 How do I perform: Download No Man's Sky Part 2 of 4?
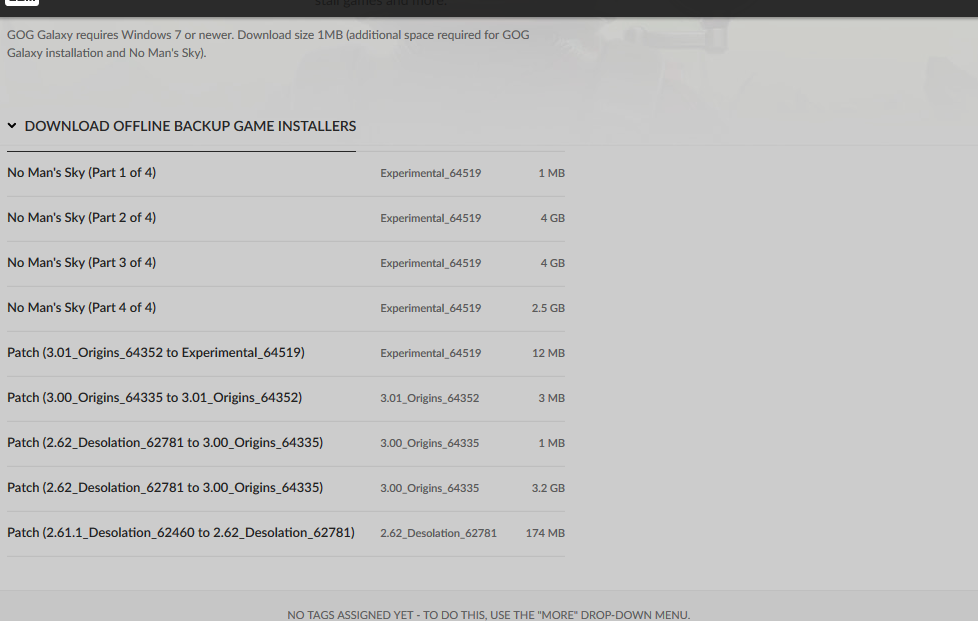tap(82, 218)
